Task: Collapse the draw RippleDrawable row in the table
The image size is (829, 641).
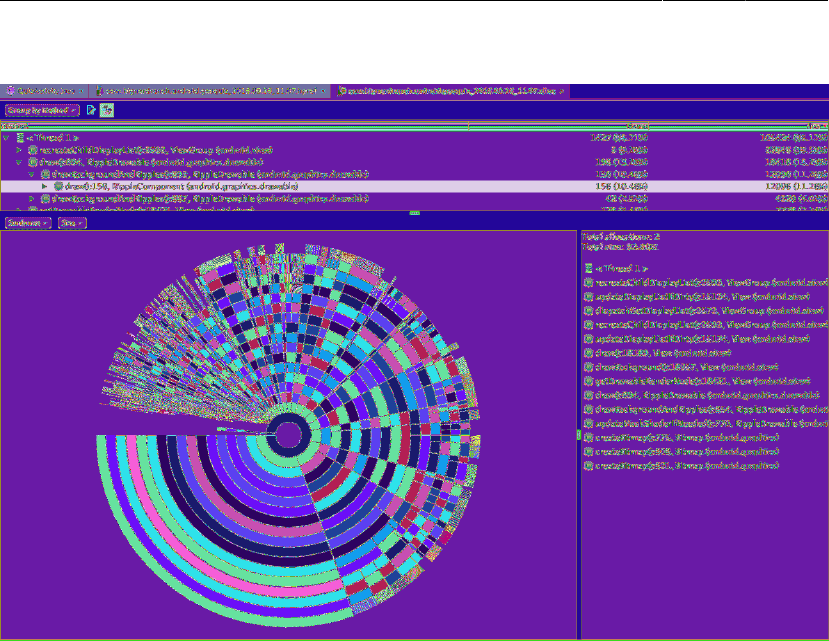Action: pos(19,162)
